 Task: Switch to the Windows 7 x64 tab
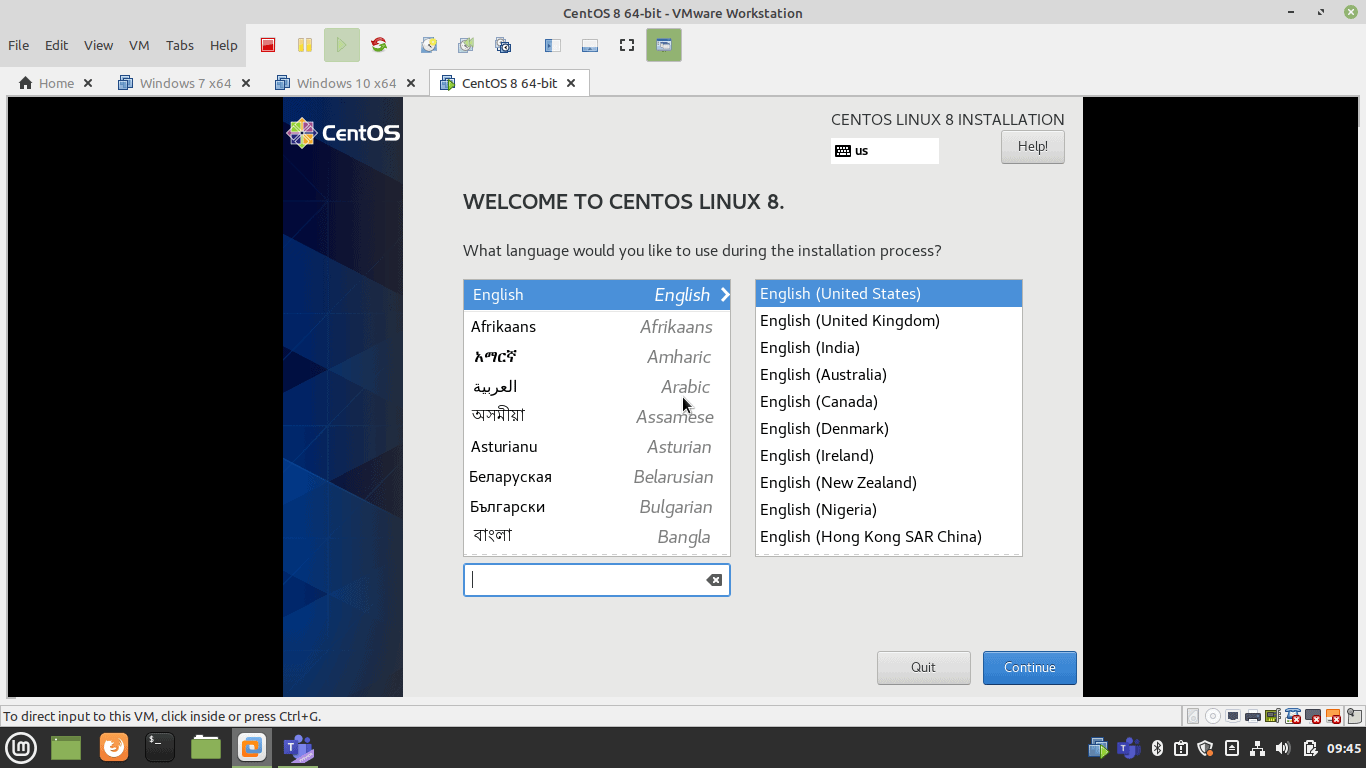point(185,83)
